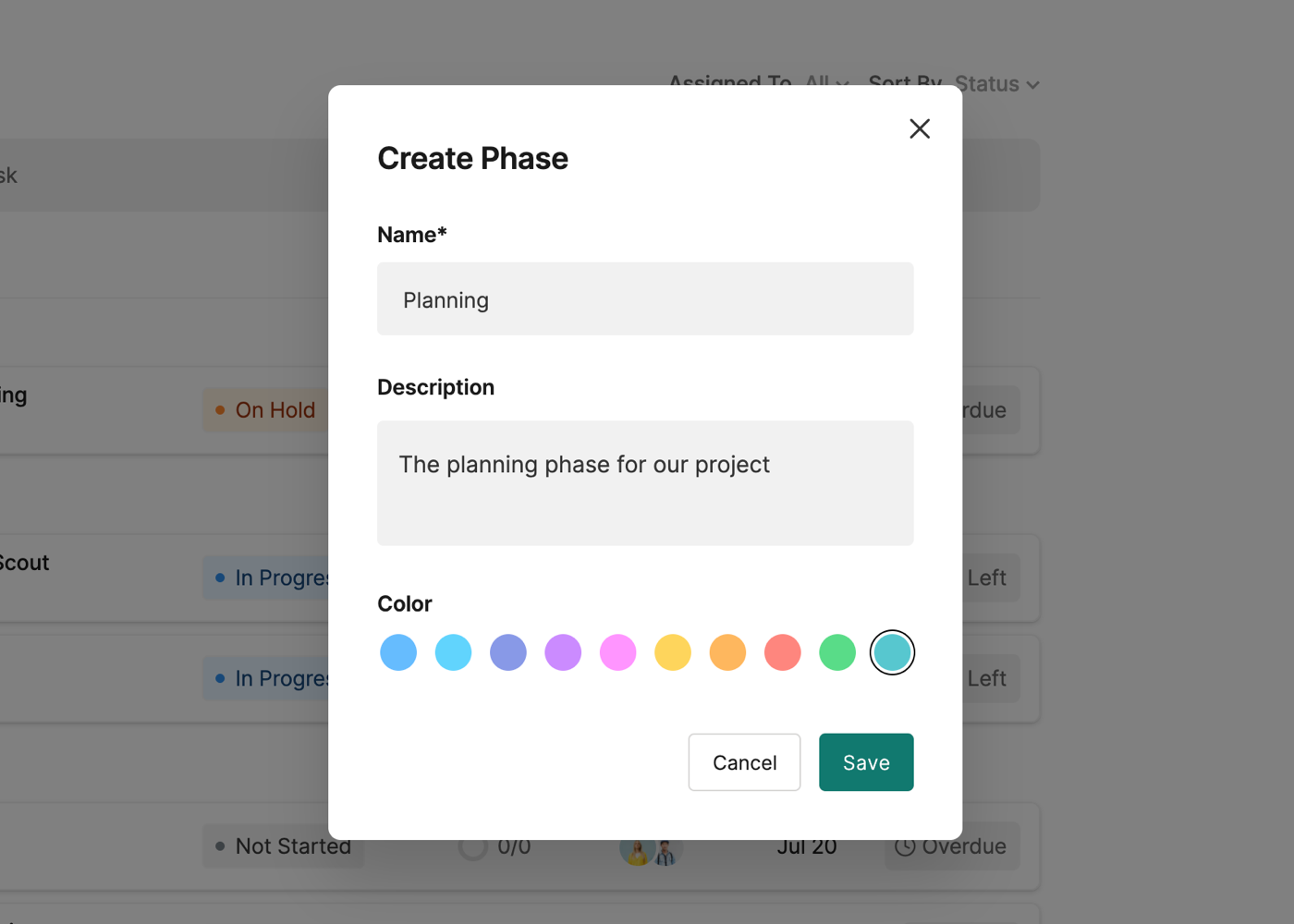Choose the purple color swatch
1294x924 pixels.
563,652
